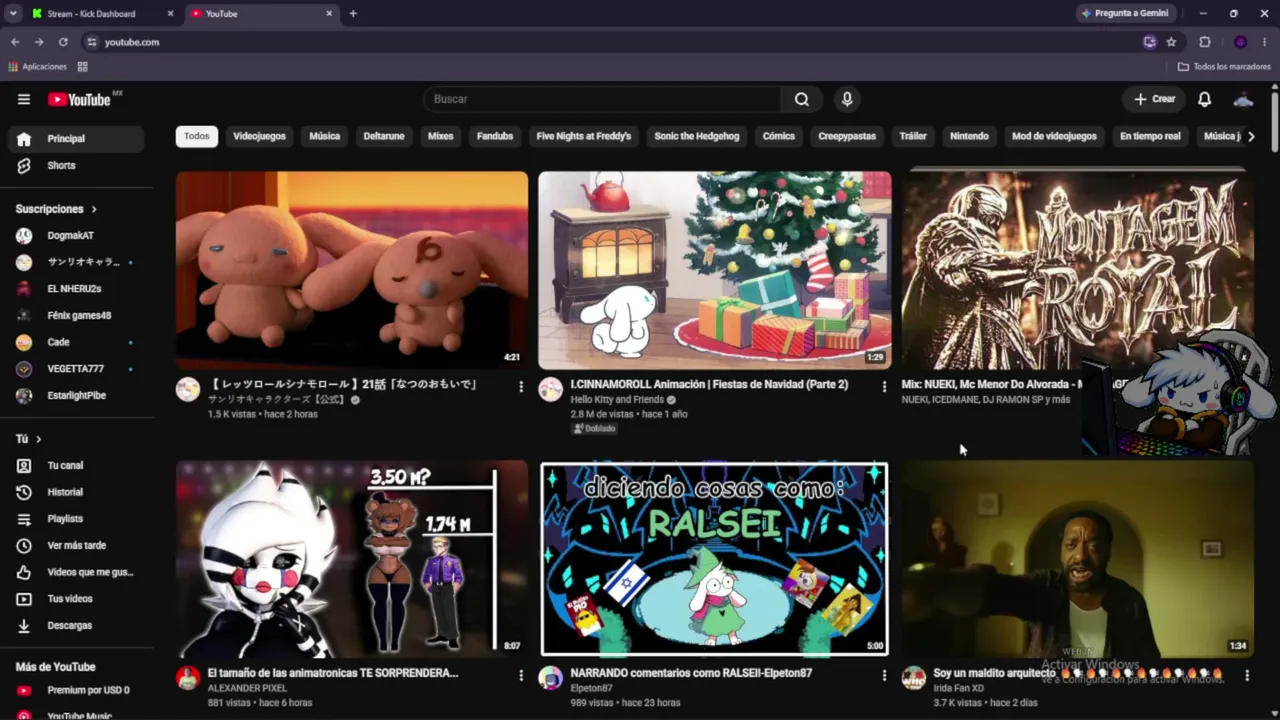Open Todos los marcadores folder
The height and width of the screenshot is (720, 1280).
point(1224,67)
